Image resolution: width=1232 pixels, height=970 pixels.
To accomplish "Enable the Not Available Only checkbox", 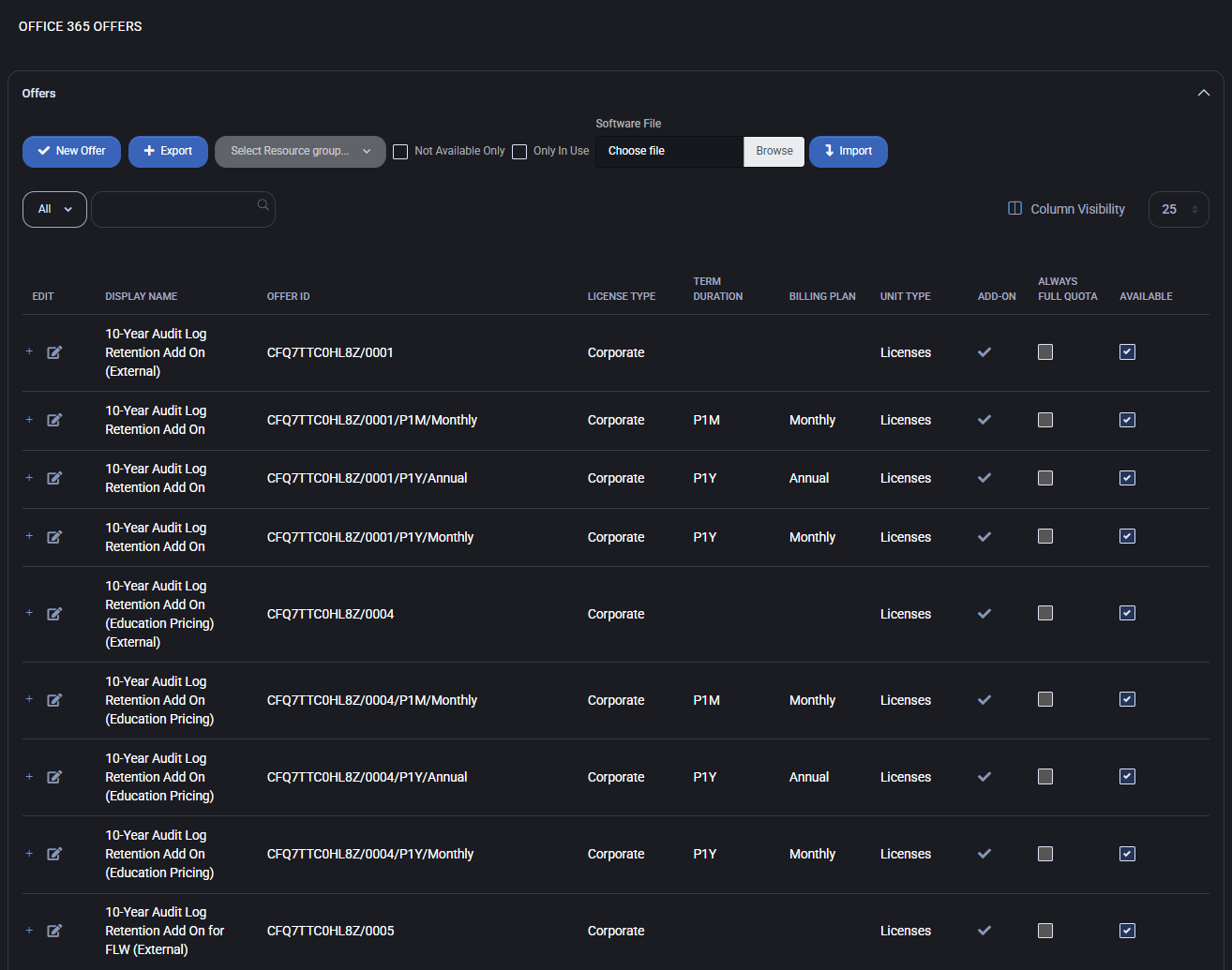I will pos(400,151).
